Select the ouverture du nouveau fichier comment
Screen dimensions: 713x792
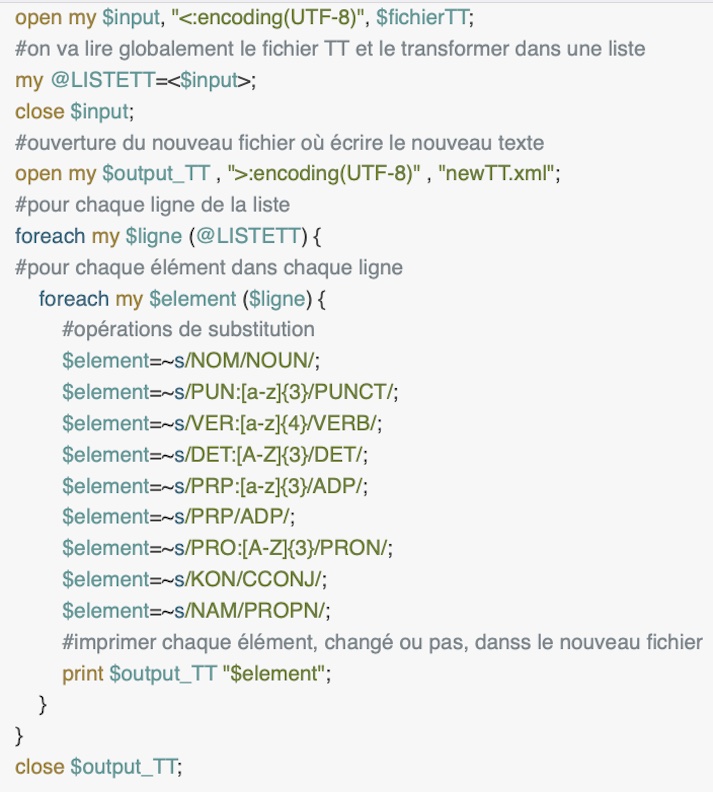click(x=280, y=143)
